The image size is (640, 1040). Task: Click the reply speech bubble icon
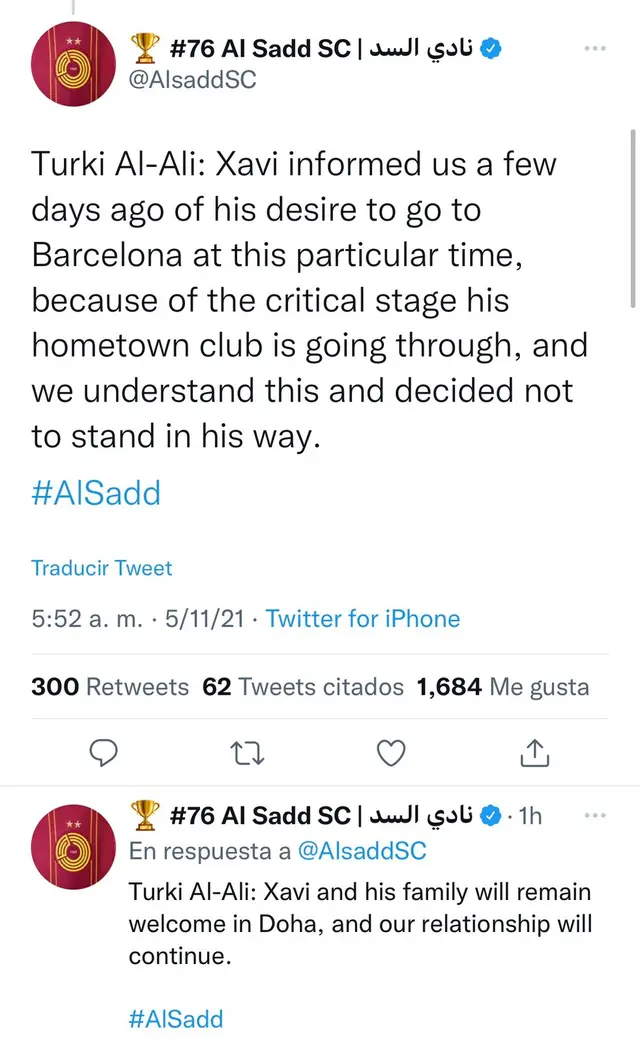click(104, 752)
